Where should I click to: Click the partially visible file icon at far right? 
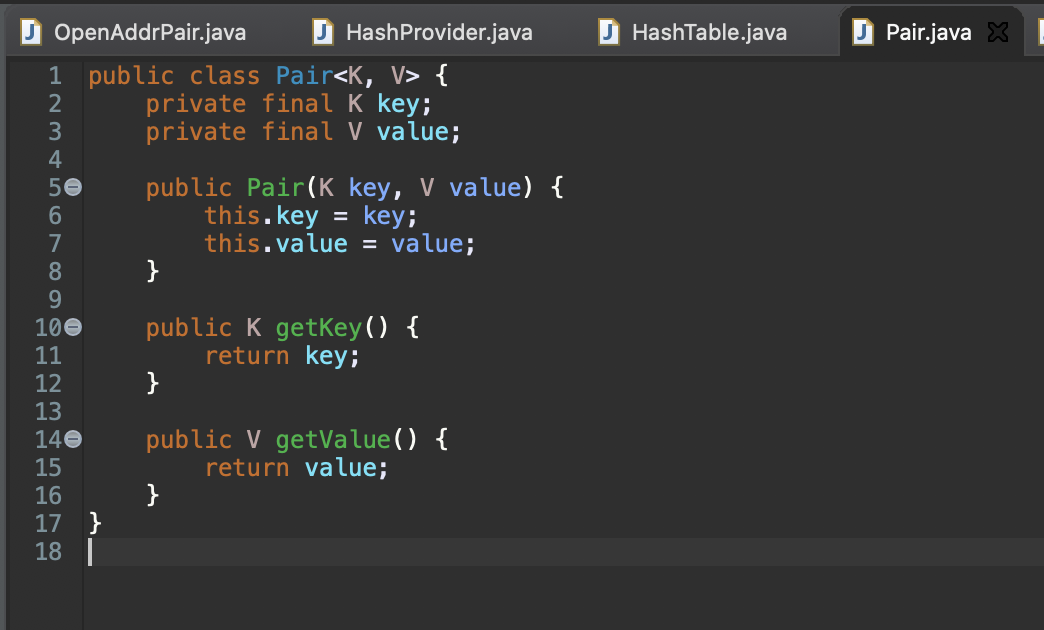[x=1040, y=31]
